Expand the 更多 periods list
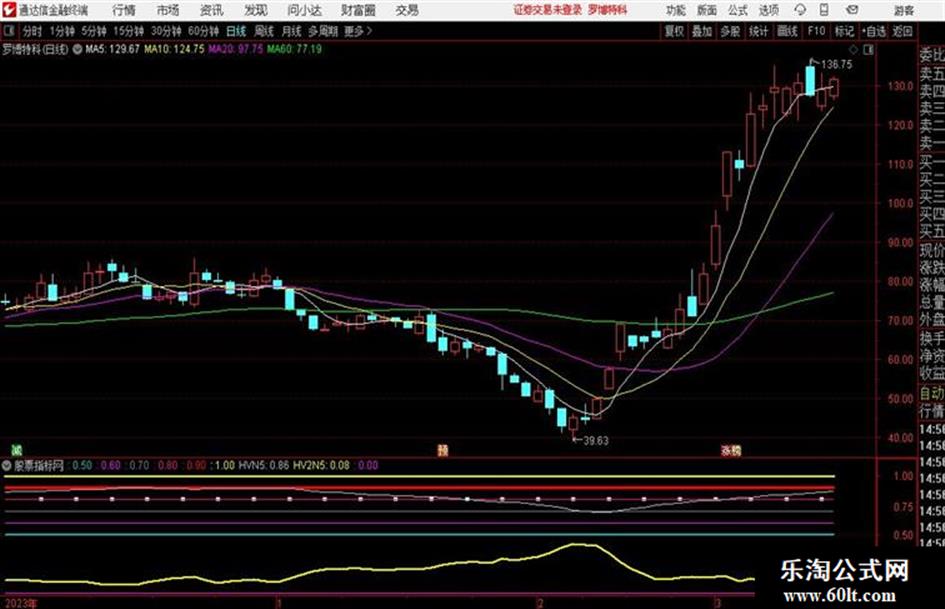 (x=358, y=31)
